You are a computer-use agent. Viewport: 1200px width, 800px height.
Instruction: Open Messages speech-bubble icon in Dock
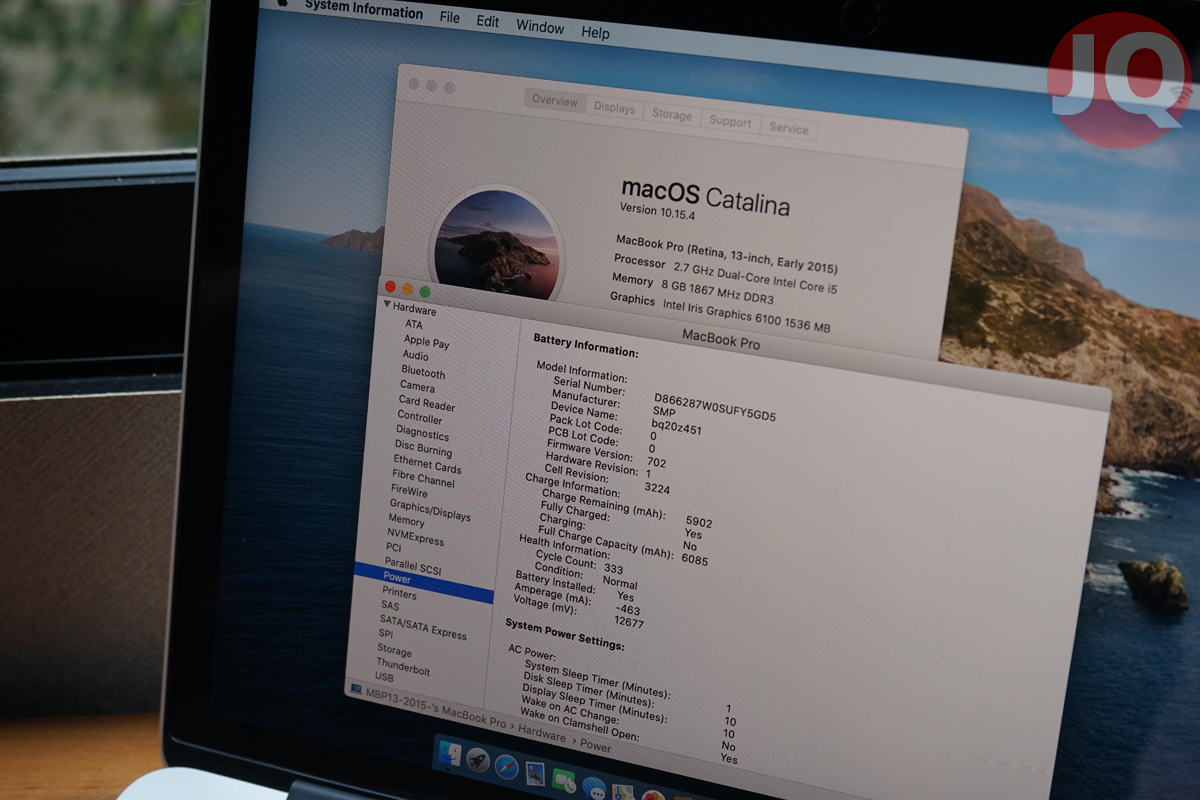(x=594, y=787)
